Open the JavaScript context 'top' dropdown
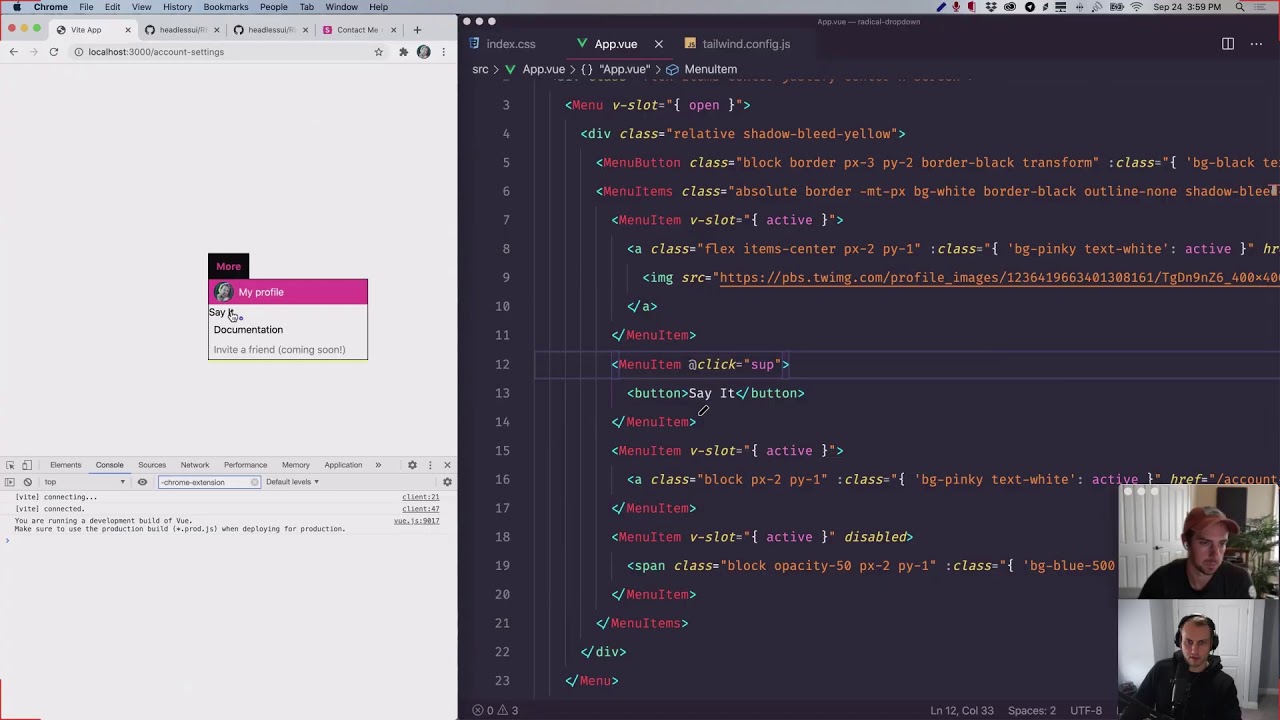 [84, 482]
